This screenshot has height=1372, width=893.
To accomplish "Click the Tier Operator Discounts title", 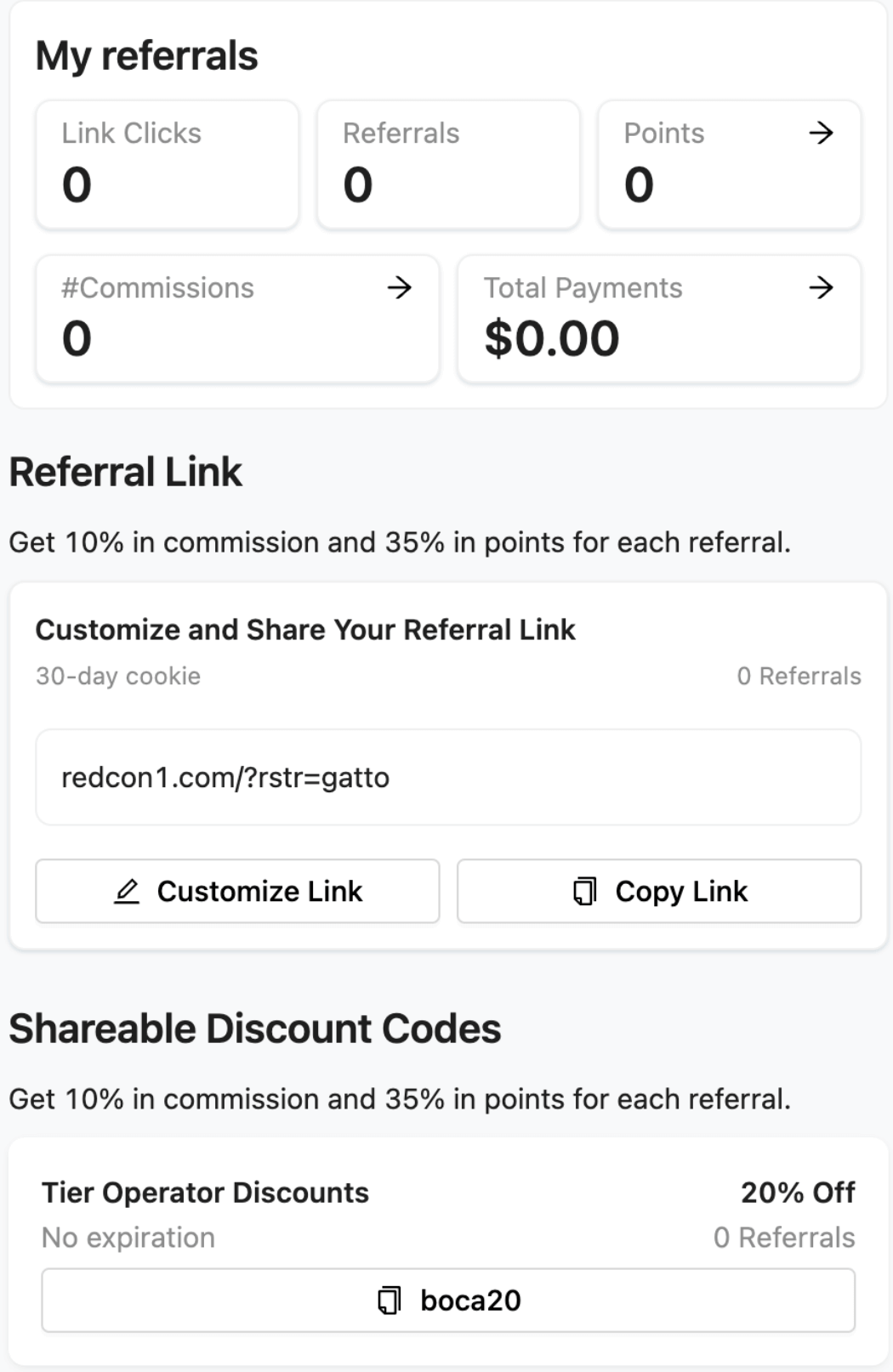I will pos(205,1193).
